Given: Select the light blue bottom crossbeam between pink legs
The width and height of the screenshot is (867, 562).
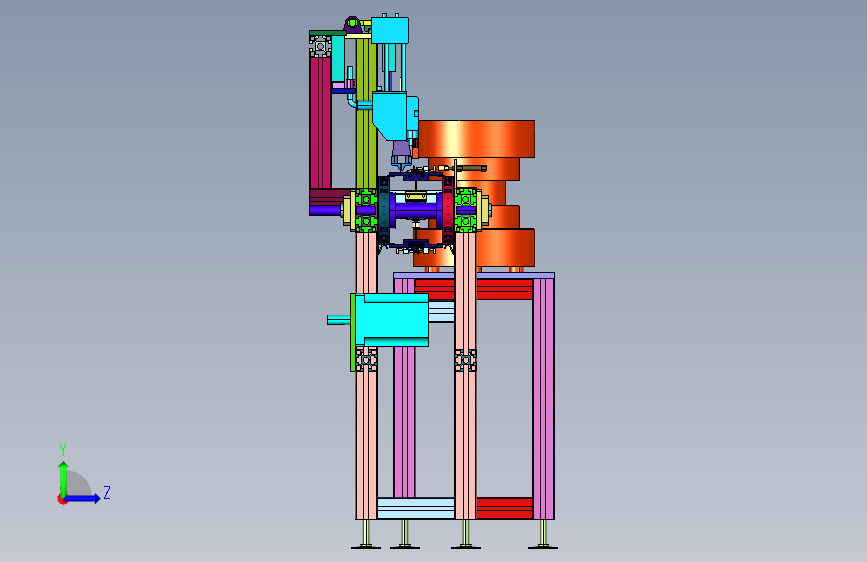Looking at the screenshot, I should (x=416, y=508).
